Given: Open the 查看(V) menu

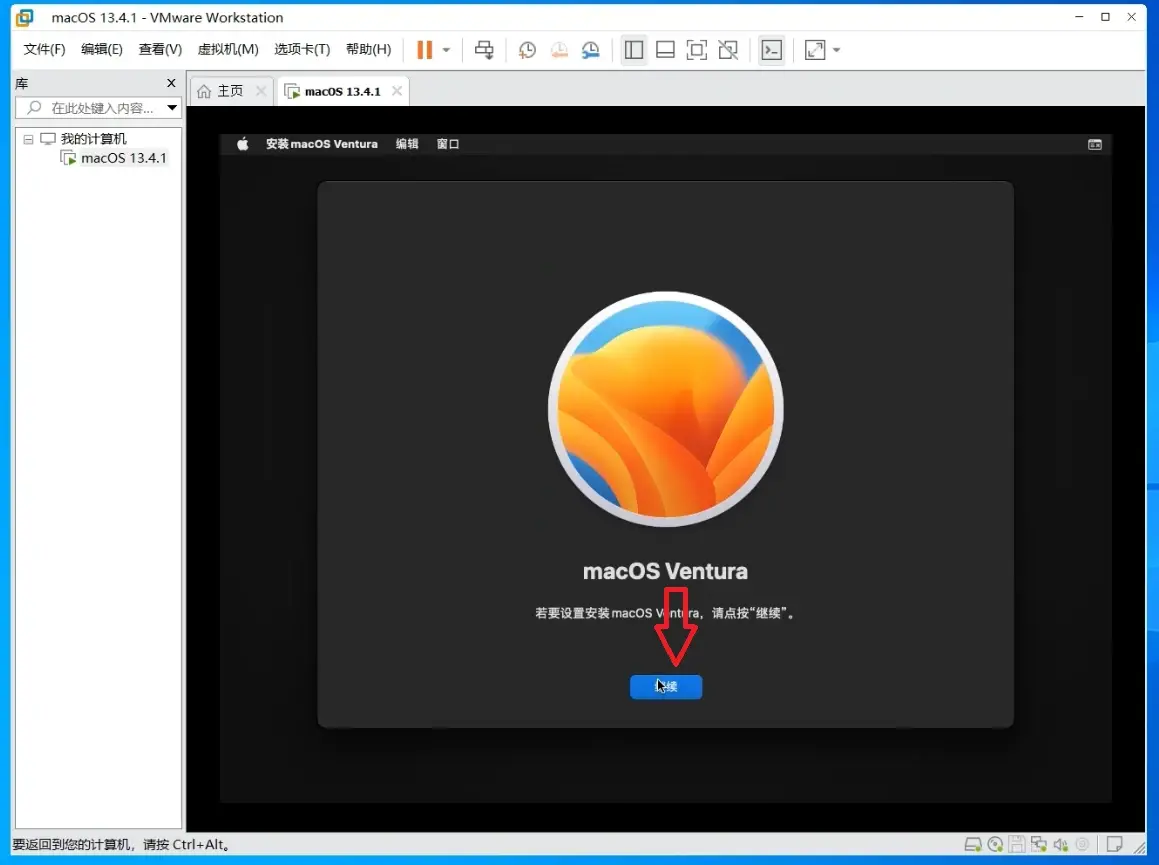Looking at the screenshot, I should (x=160, y=50).
